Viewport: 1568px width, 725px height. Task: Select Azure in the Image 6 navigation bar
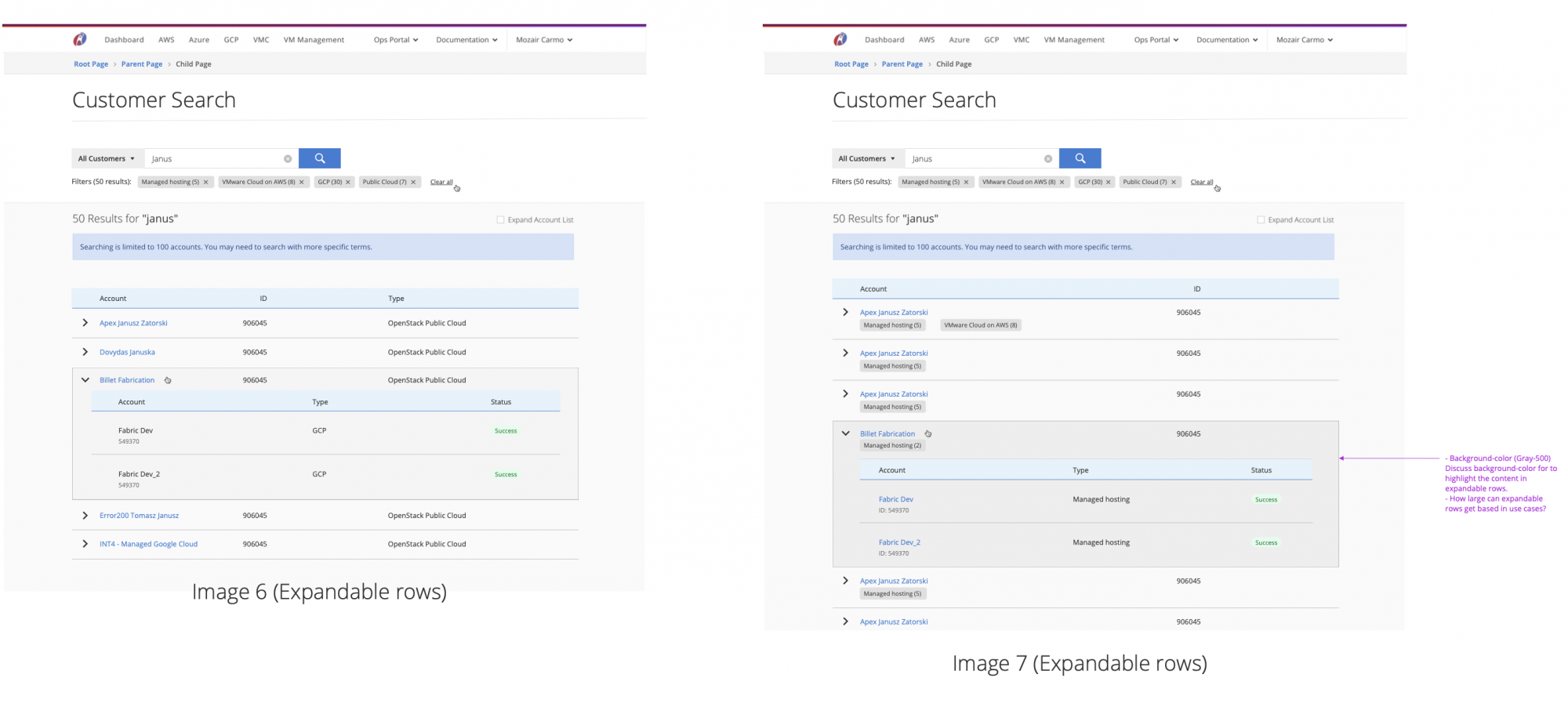tap(198, 40)
